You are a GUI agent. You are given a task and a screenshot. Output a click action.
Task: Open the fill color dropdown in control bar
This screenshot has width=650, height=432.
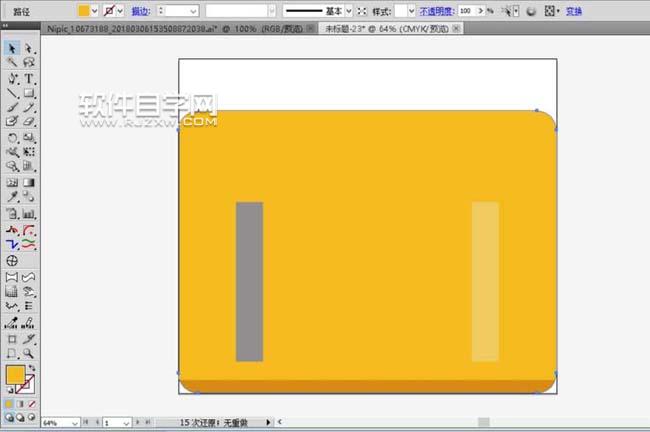pyautogui.click(x=96, y=10)
